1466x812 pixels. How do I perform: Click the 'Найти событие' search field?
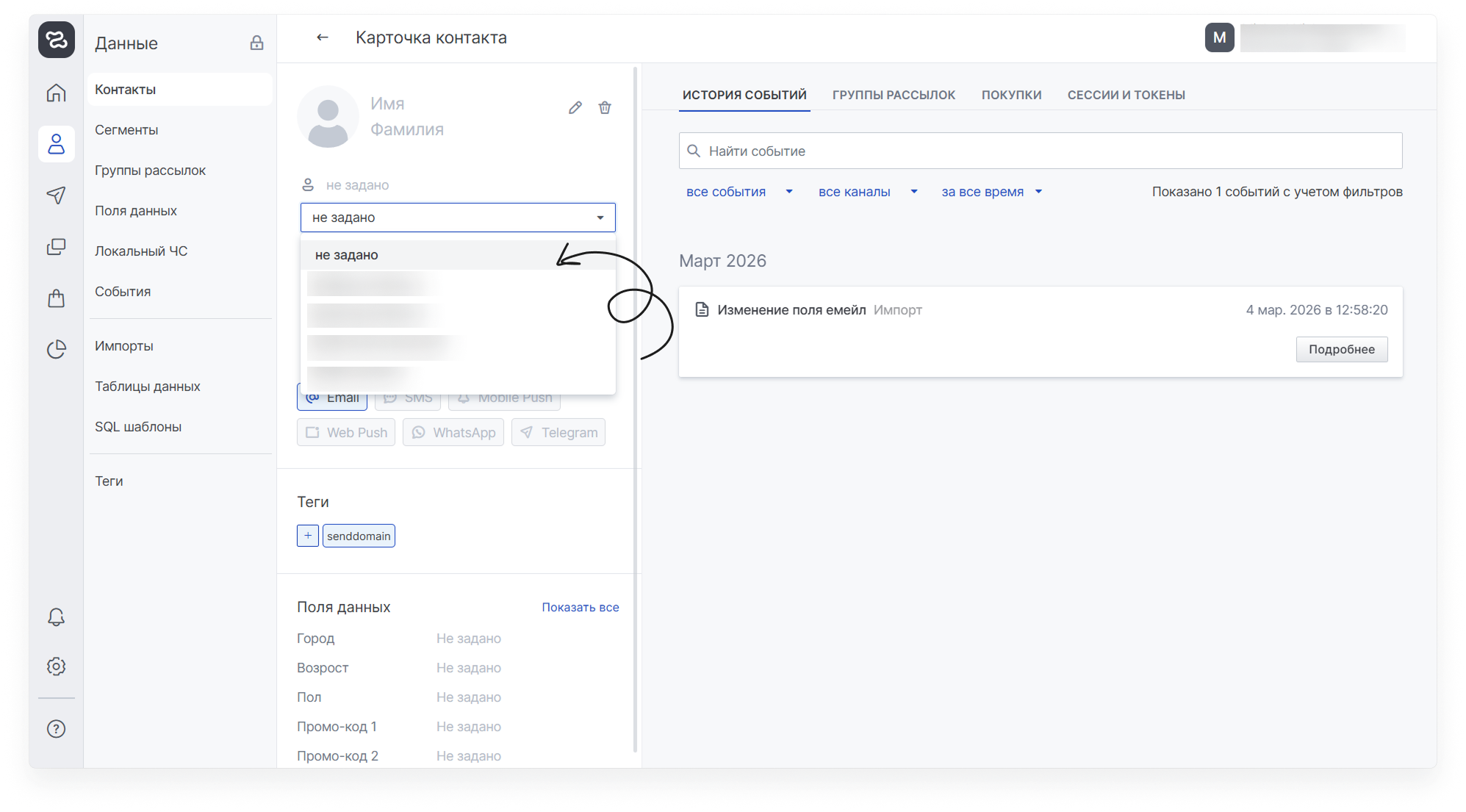(1041, 151)
